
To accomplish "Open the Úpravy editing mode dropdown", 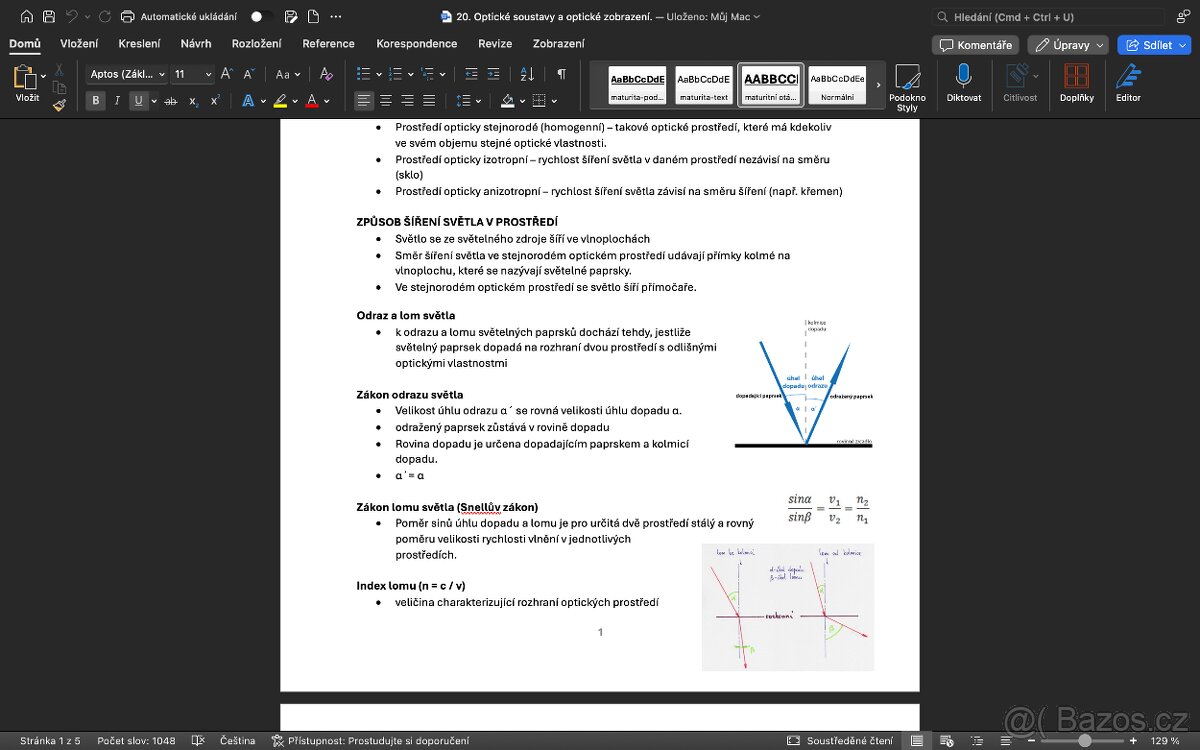I will [x=1068, y=45].
